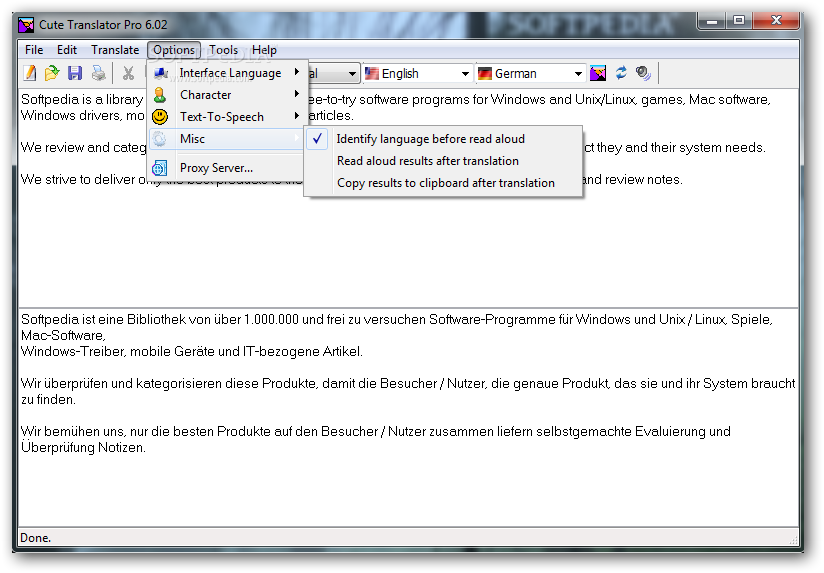This screenshot has height=573, width=824.
Task: Open the Edit menu
Action: tap(67, 50)
